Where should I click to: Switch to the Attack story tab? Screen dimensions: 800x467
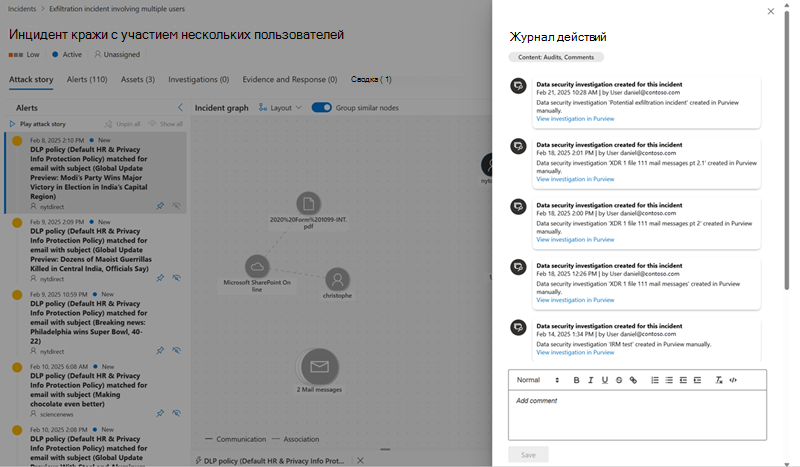[31, 80]
